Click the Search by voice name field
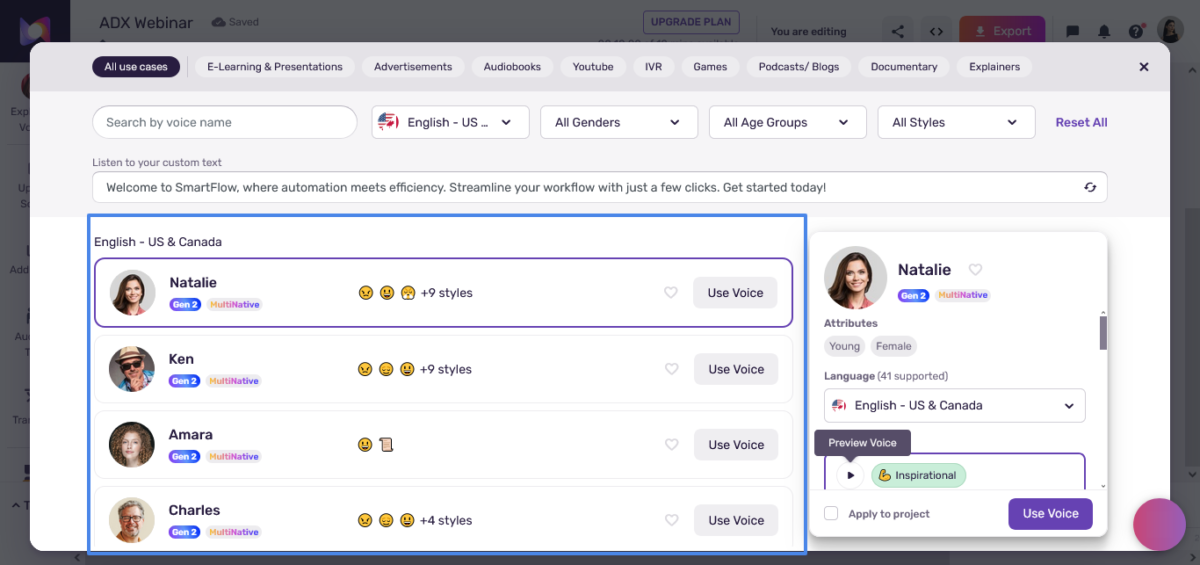Image resolution: width=1200 pixels, height=565 pixels. [225, 122]
